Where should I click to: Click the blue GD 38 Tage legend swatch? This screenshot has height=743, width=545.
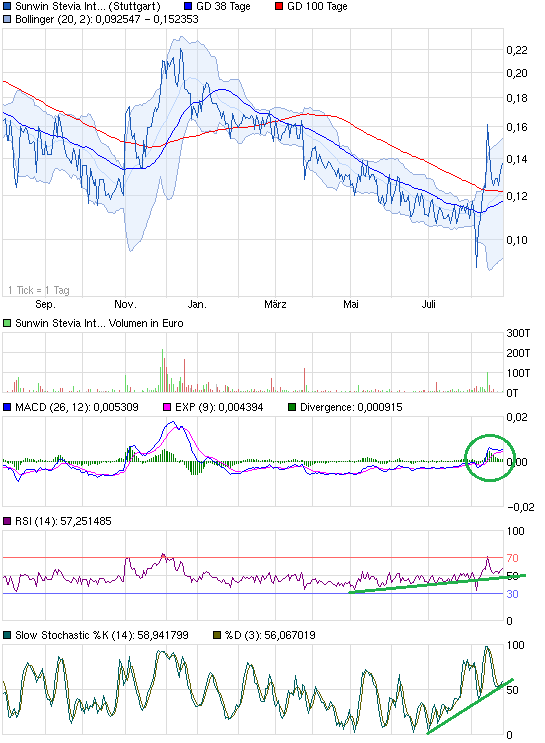pyautogui.click(x=188, y=6)
